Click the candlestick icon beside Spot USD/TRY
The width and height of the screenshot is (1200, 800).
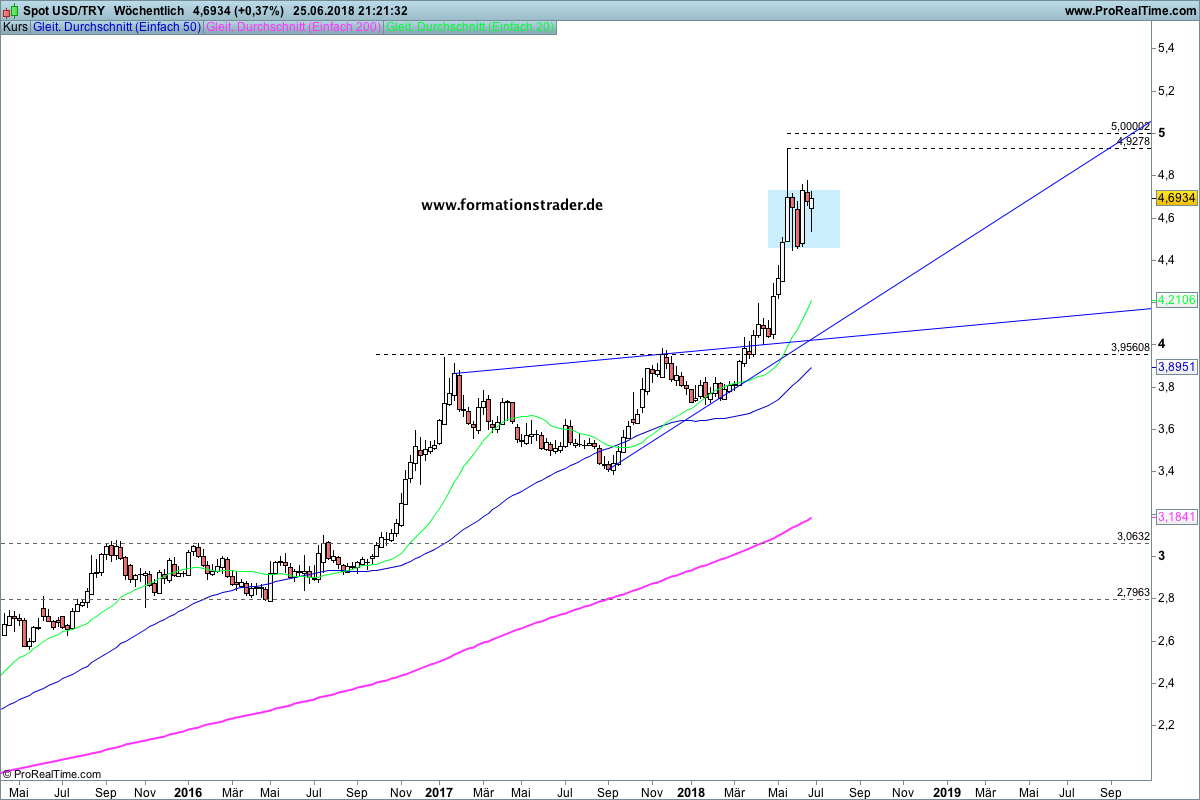(x=12, y=10)
